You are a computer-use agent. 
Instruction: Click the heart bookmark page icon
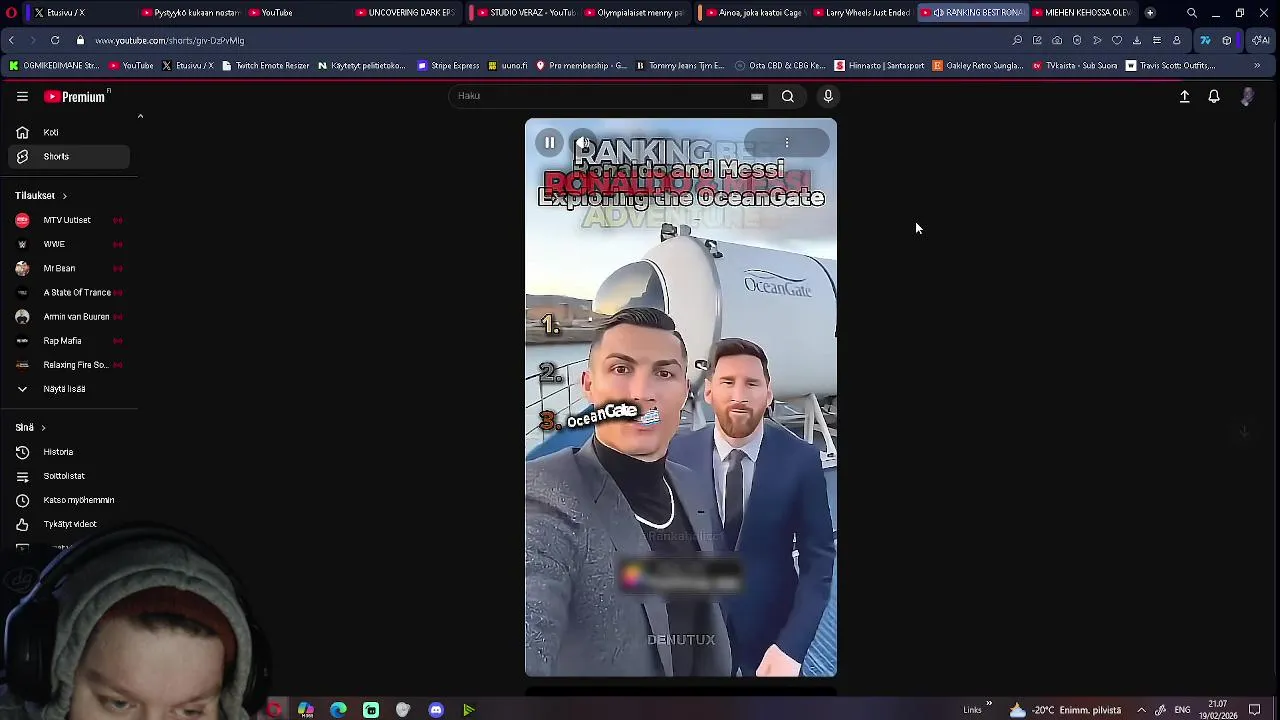(1117, 41)
